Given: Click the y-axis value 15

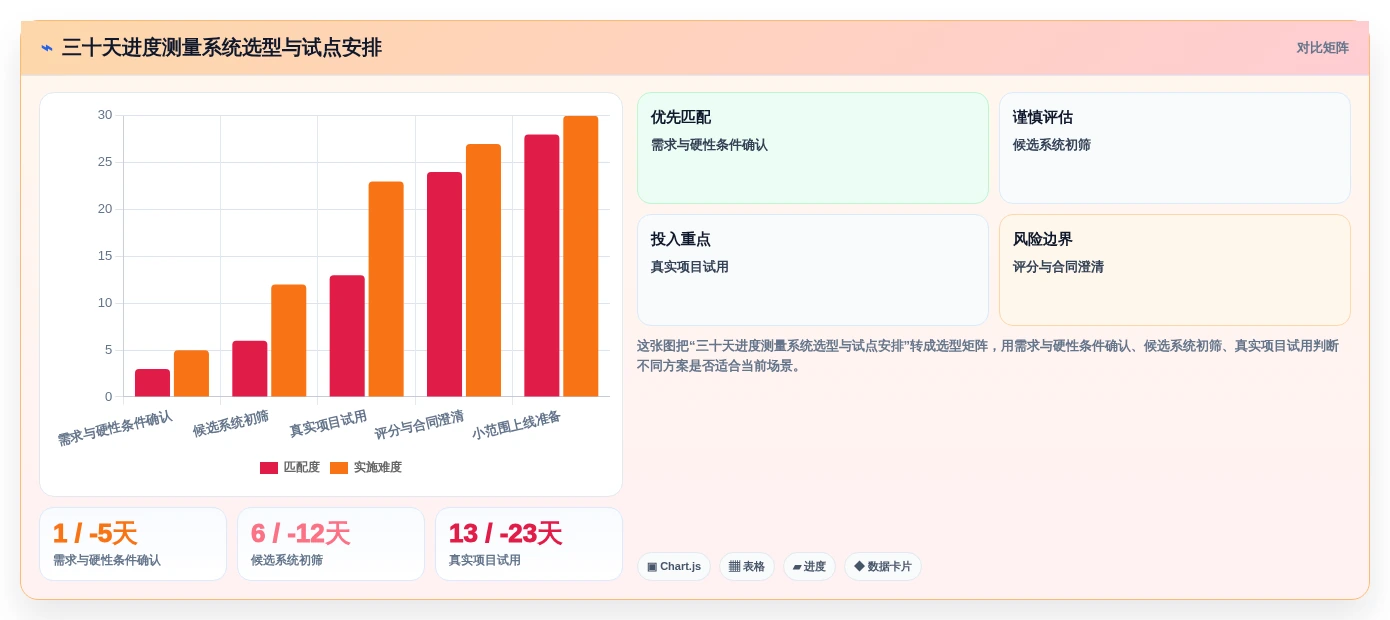Looking at the screenshot, I should (105, 256).
